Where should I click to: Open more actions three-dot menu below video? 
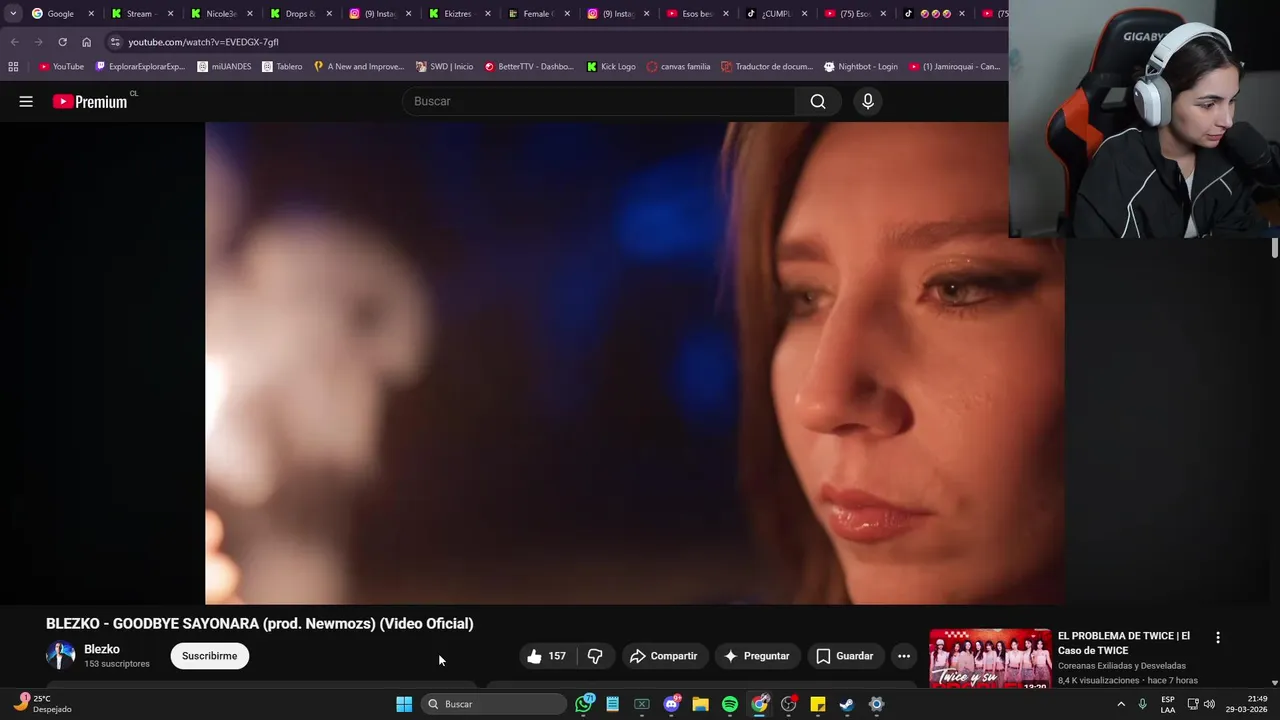904,656
